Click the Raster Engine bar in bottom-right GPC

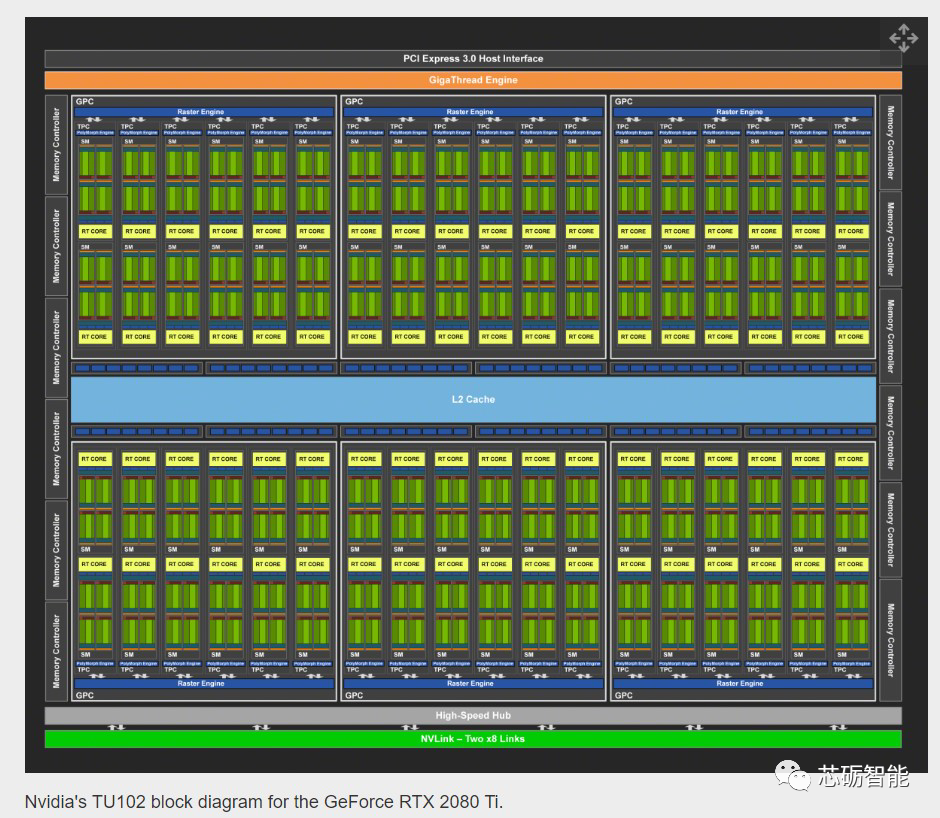point(741,684)
